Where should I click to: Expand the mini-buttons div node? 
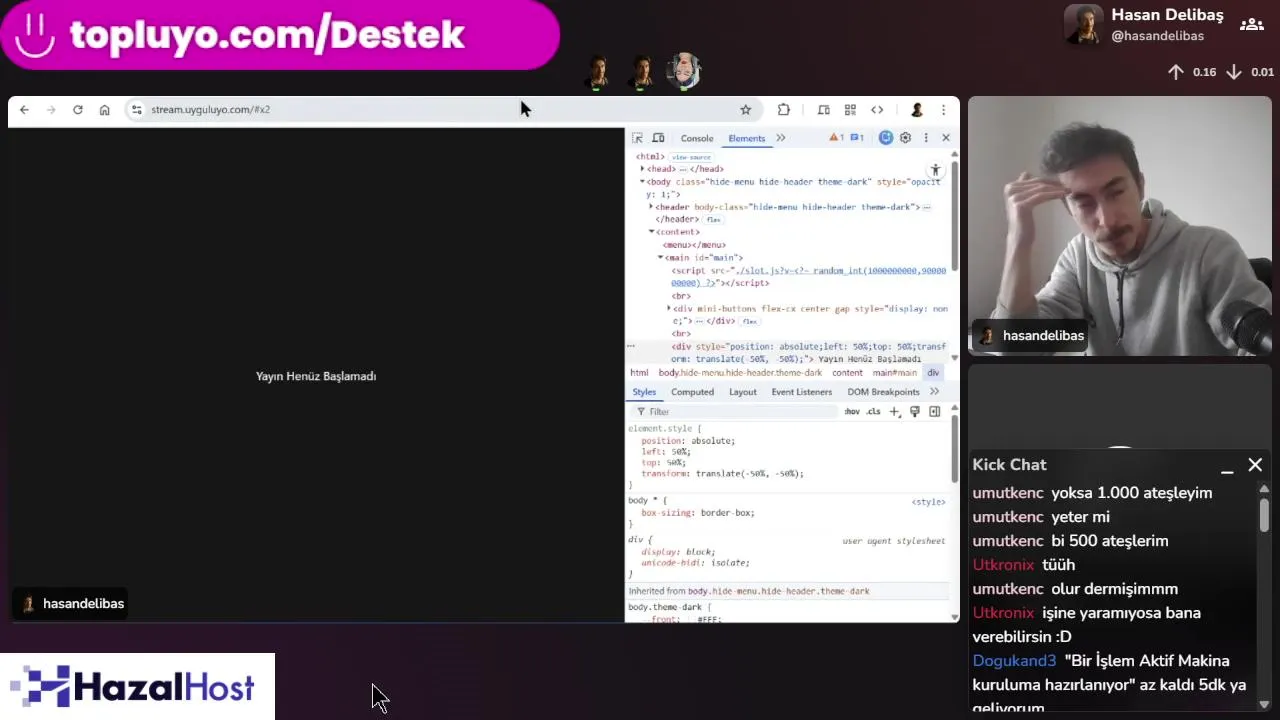pyautogui.click(x=669, y=309)
